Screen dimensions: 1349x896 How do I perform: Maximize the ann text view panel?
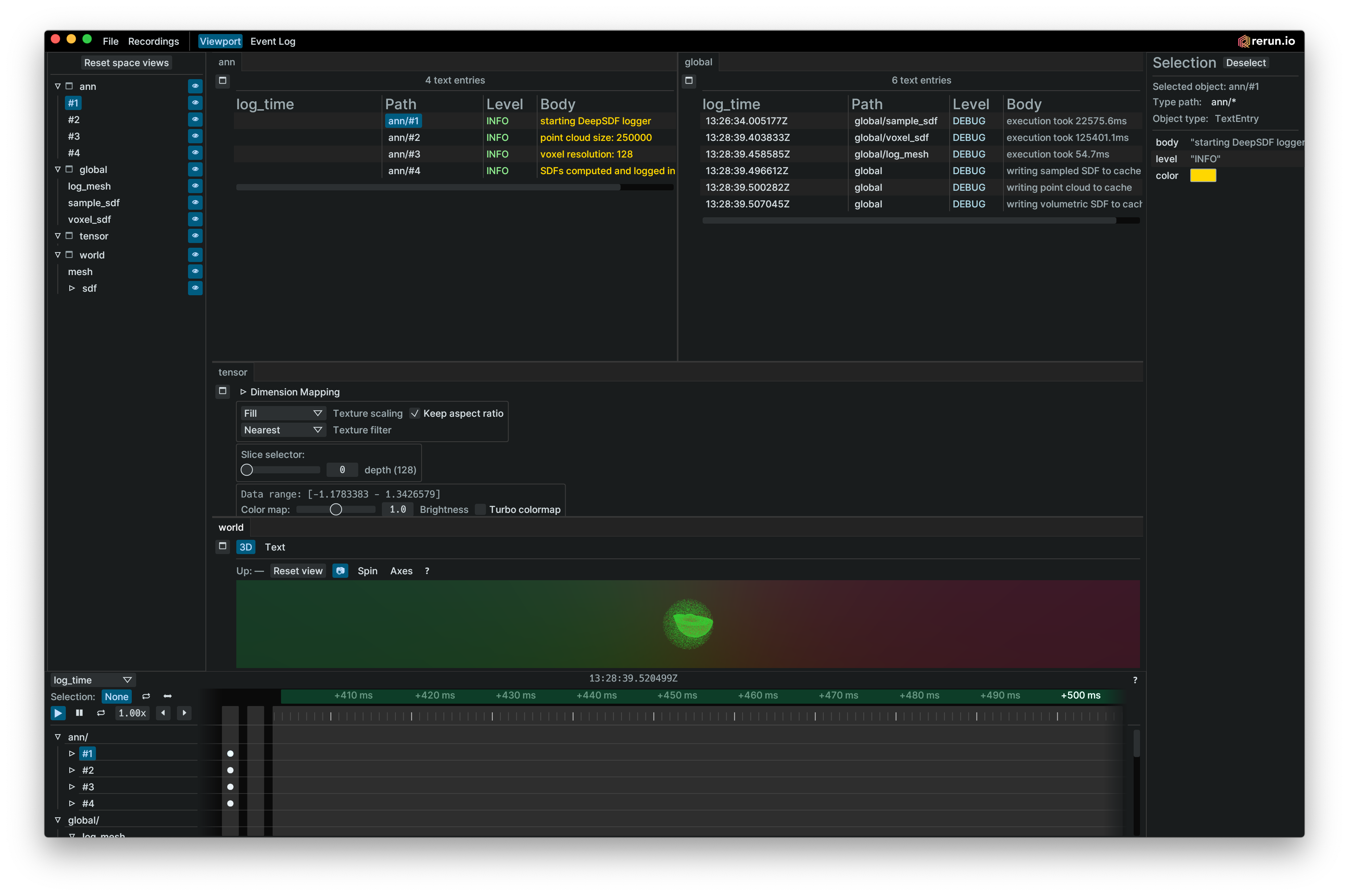[x=223, y=81]
